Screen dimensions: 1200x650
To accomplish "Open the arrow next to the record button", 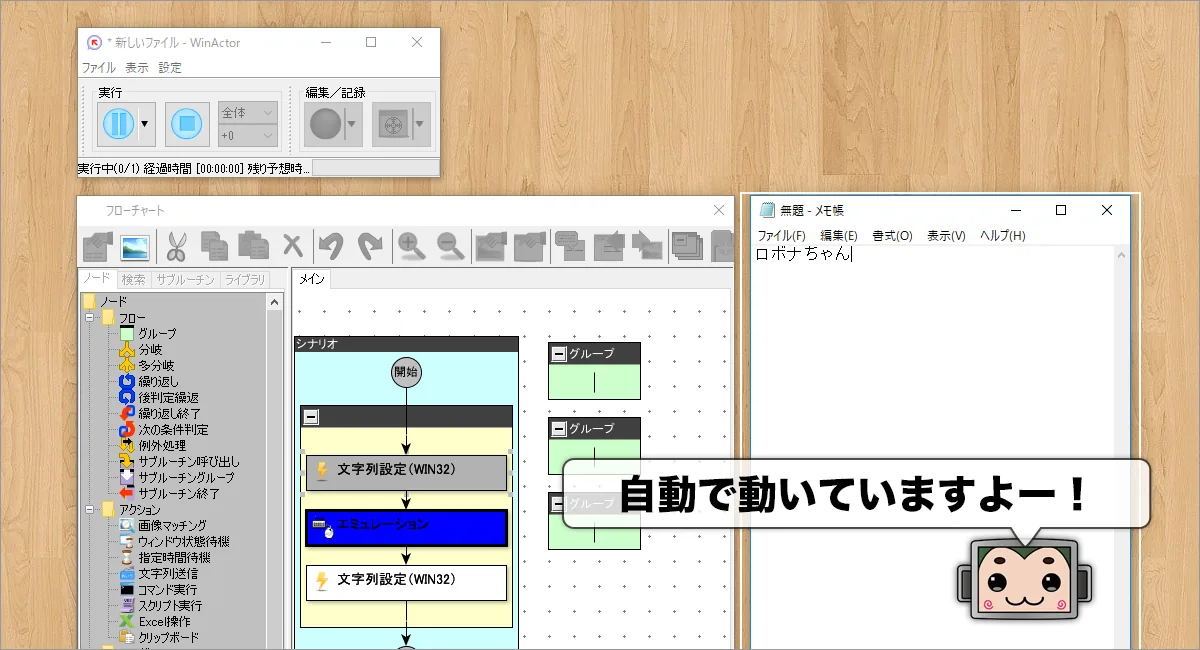I will (352, 124).
